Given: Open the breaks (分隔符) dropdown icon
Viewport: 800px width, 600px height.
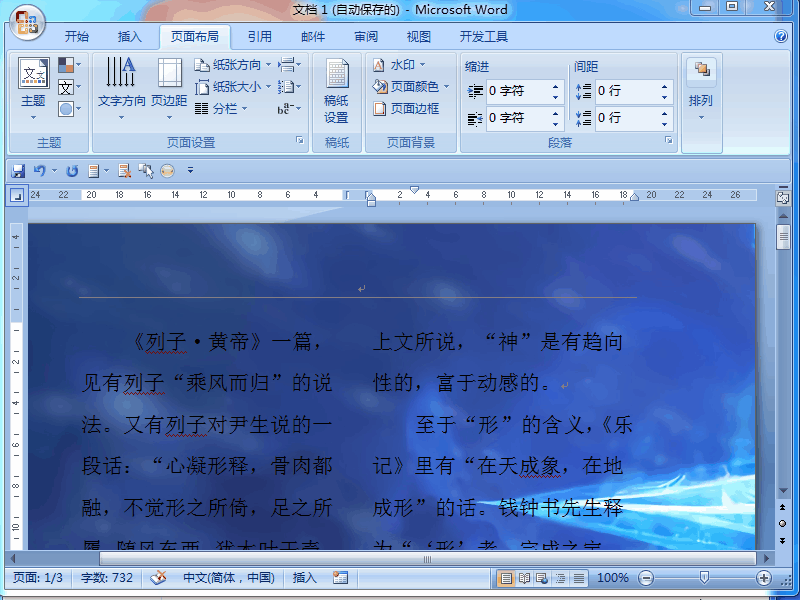Looking at the screenshot, I should point(289,65).
